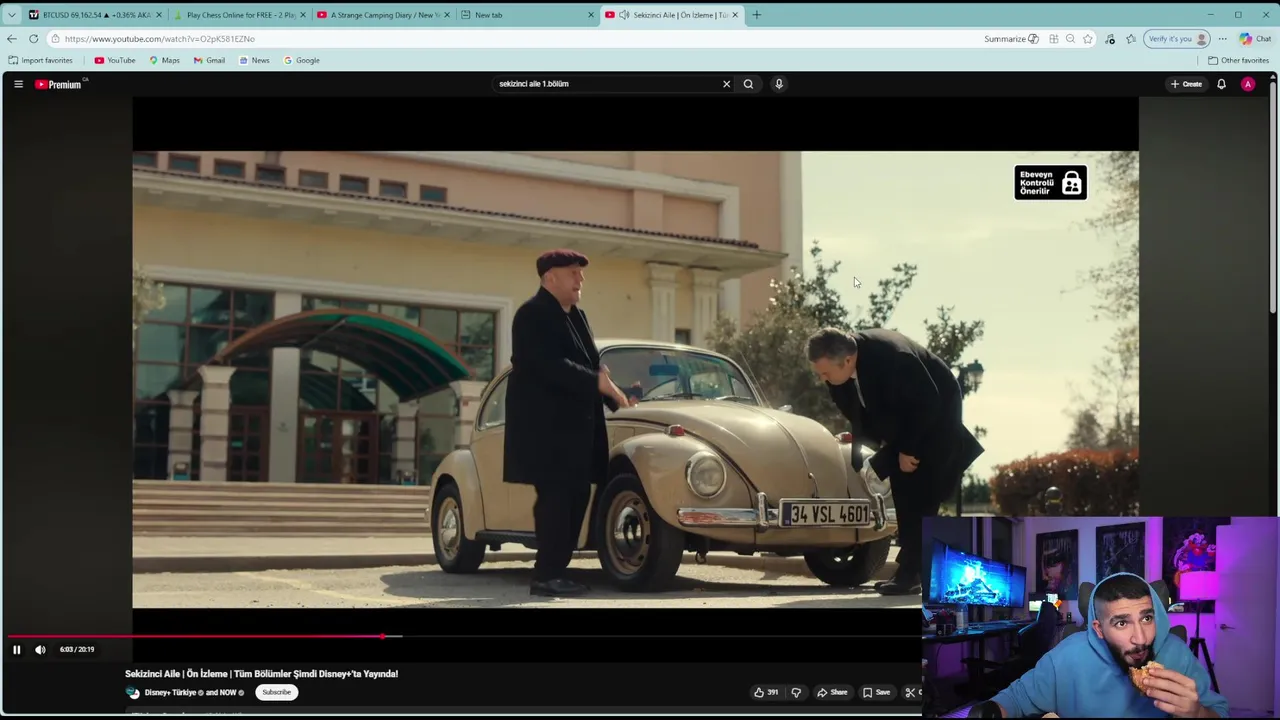
Task: Open the browser Apps grid icon
Action: 1053,39
